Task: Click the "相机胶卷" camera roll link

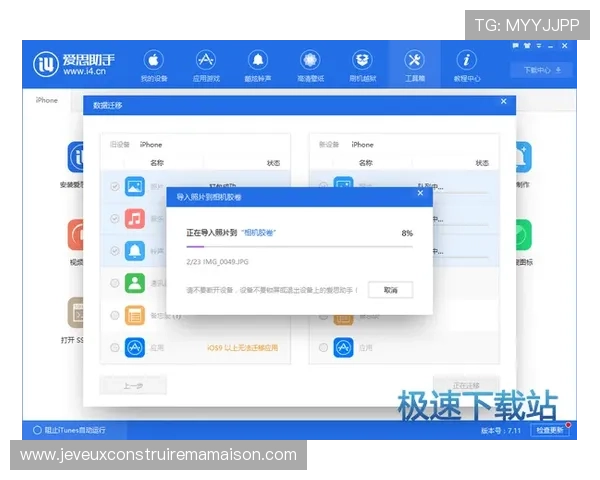Action: pyautogui.click(x=259, y=233)
